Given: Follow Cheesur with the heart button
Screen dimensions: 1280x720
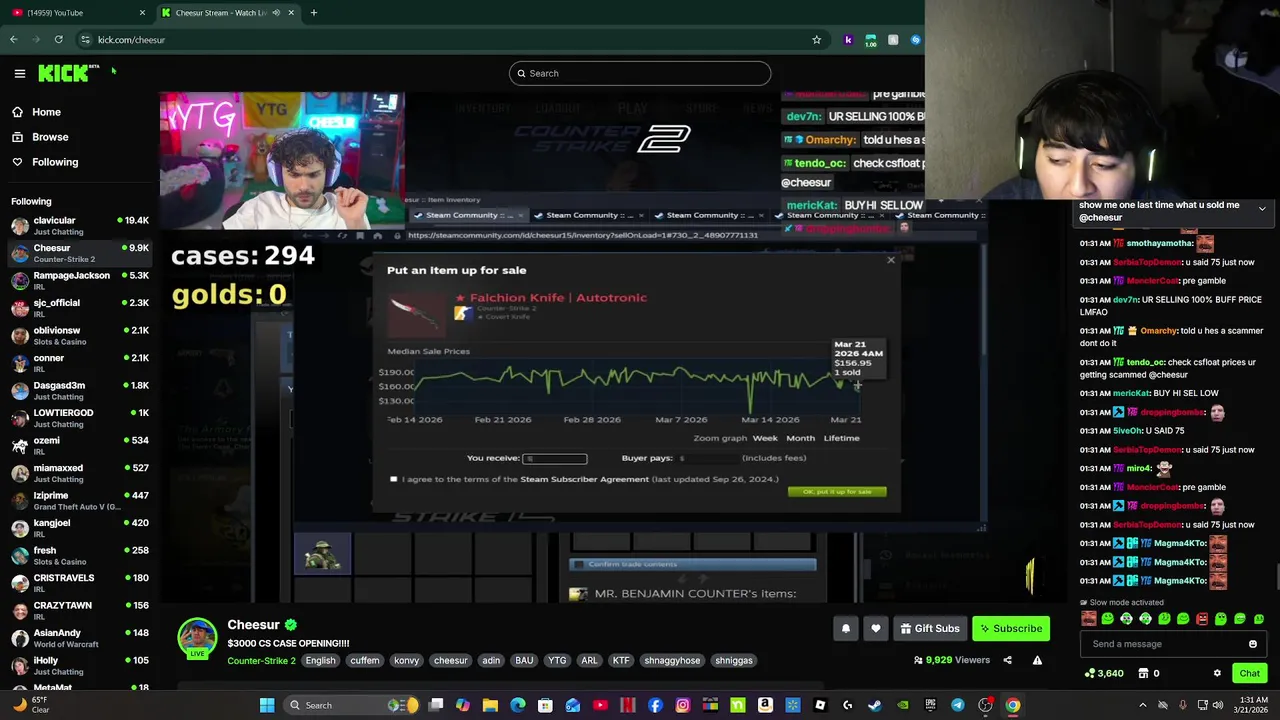Looking at the screenshot, I should [x=876, y=628].
